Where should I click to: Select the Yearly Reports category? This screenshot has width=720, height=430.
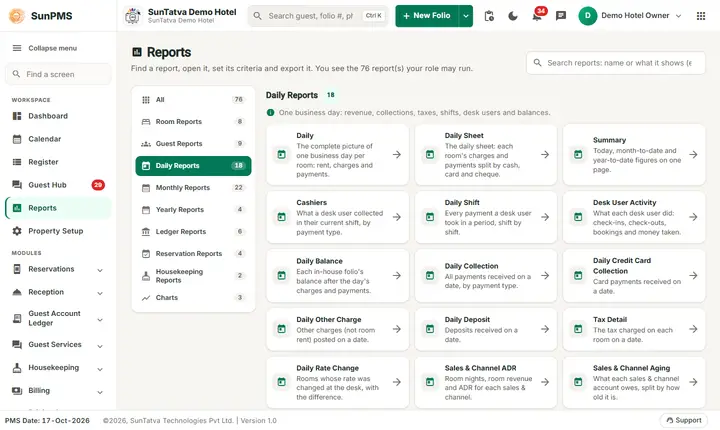193,209
